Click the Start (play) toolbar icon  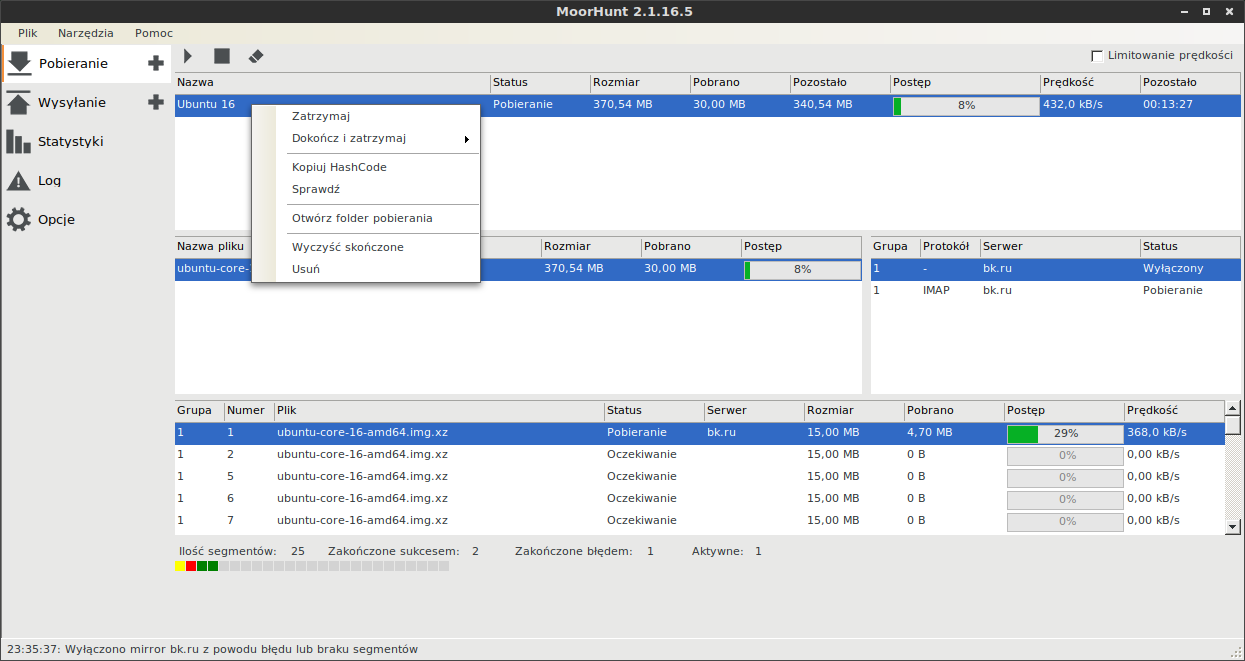188,57
